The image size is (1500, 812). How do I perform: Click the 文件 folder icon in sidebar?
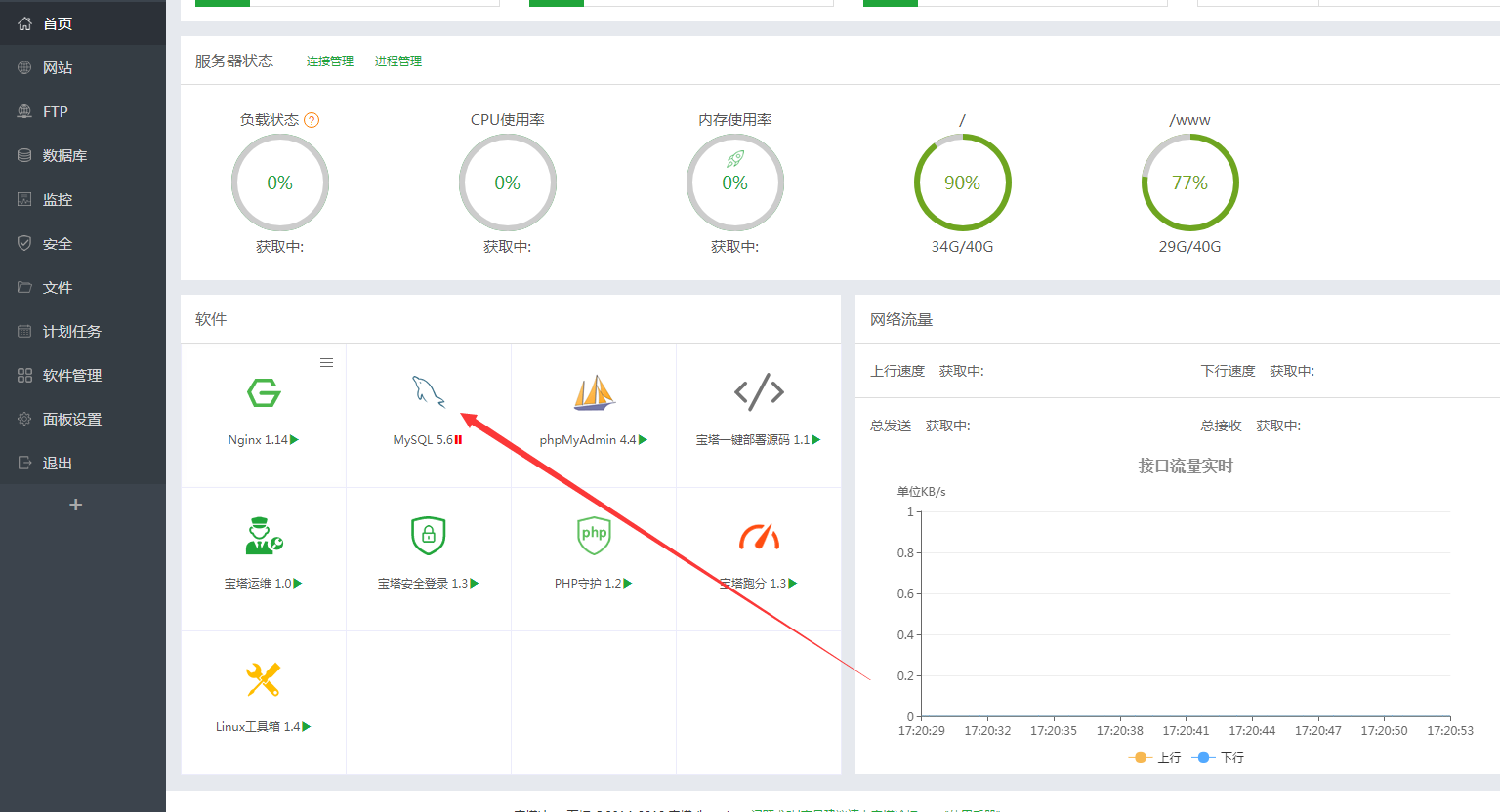[x=24, y=287]
